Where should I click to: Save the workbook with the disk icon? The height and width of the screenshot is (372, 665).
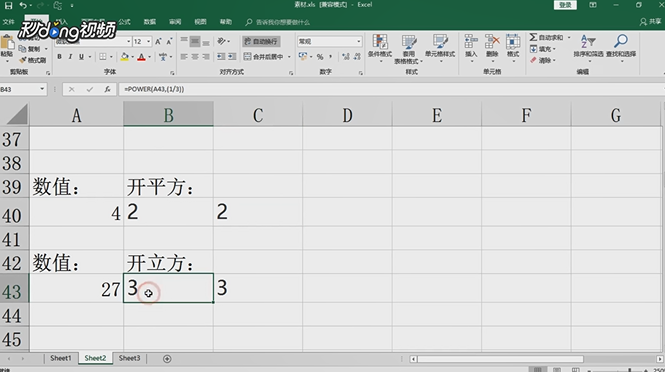8,6
